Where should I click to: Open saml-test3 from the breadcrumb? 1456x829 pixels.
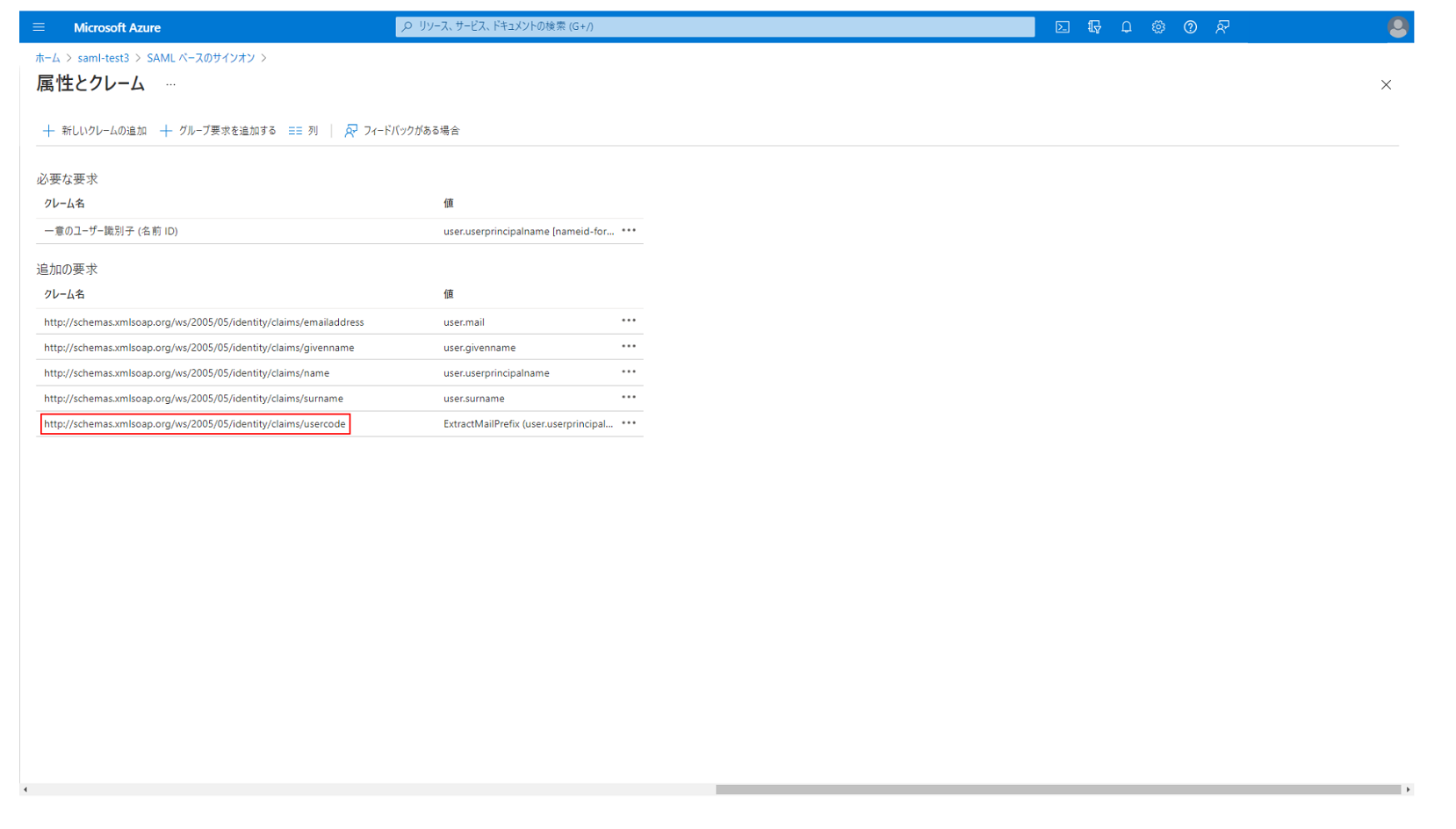click(103, 57)
